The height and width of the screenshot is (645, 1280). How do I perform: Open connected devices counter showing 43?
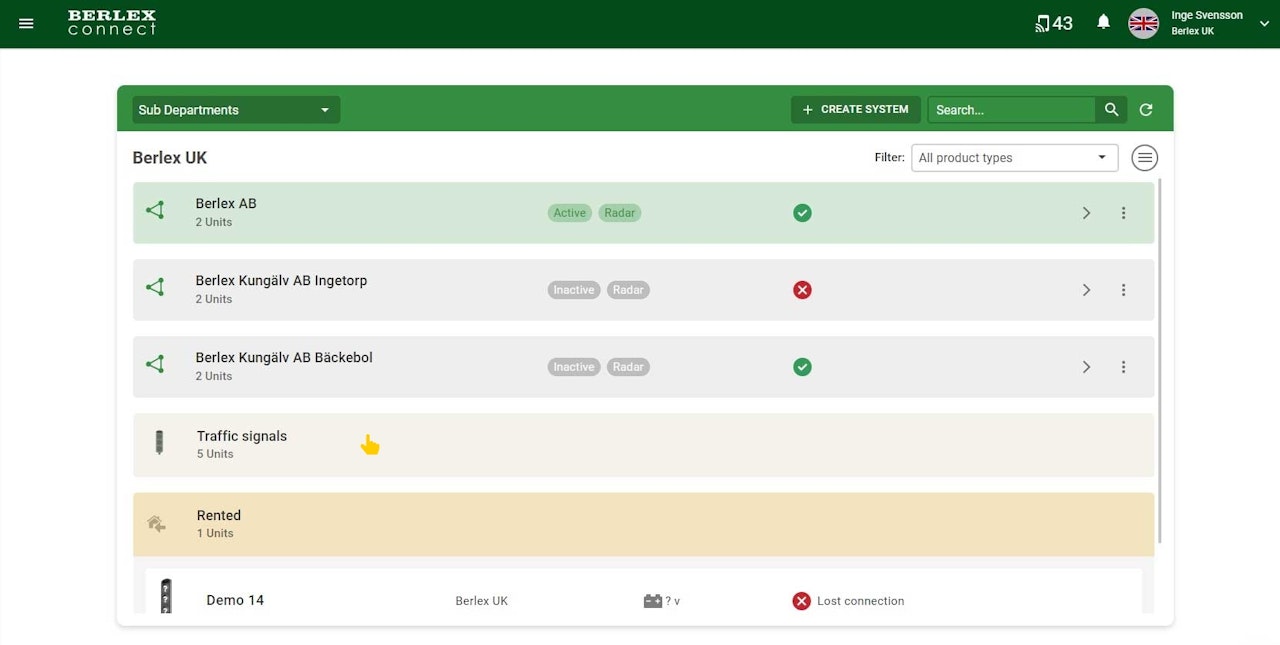coord(1054,23)
